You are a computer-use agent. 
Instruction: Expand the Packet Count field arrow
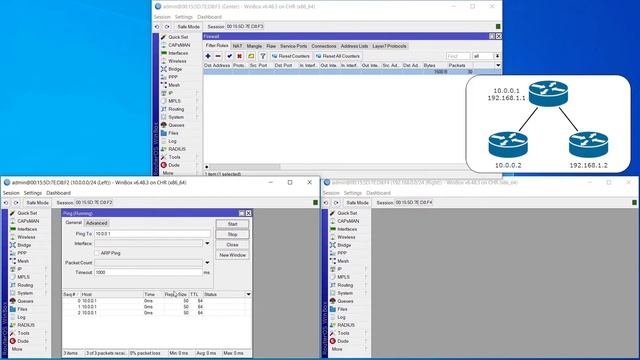click(x=207, y=262)
